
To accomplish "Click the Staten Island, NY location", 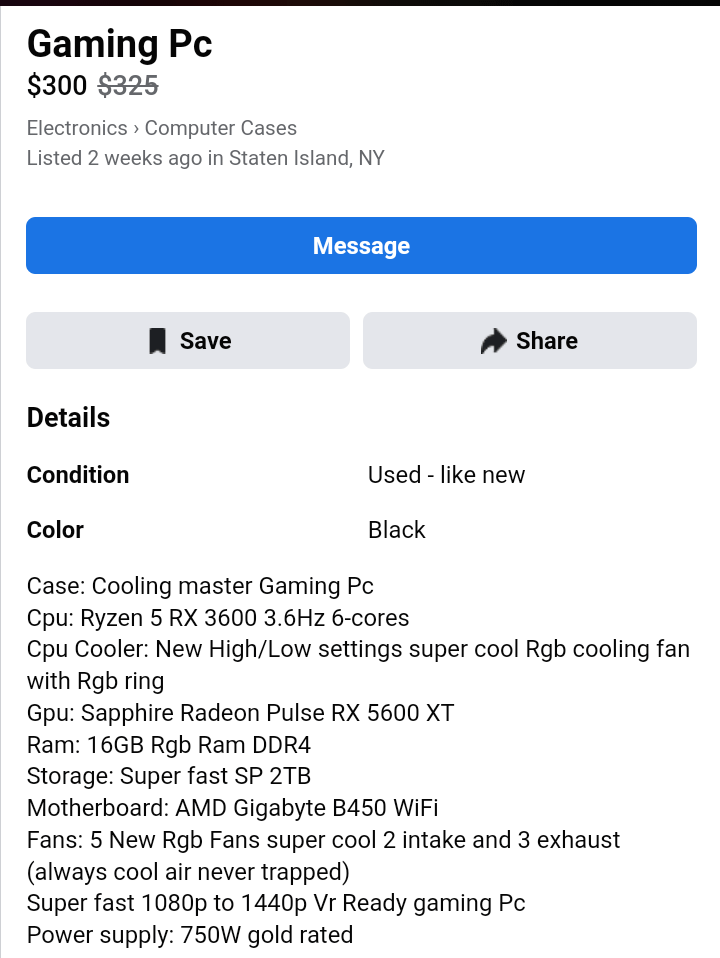I will [x=307, y=158].
